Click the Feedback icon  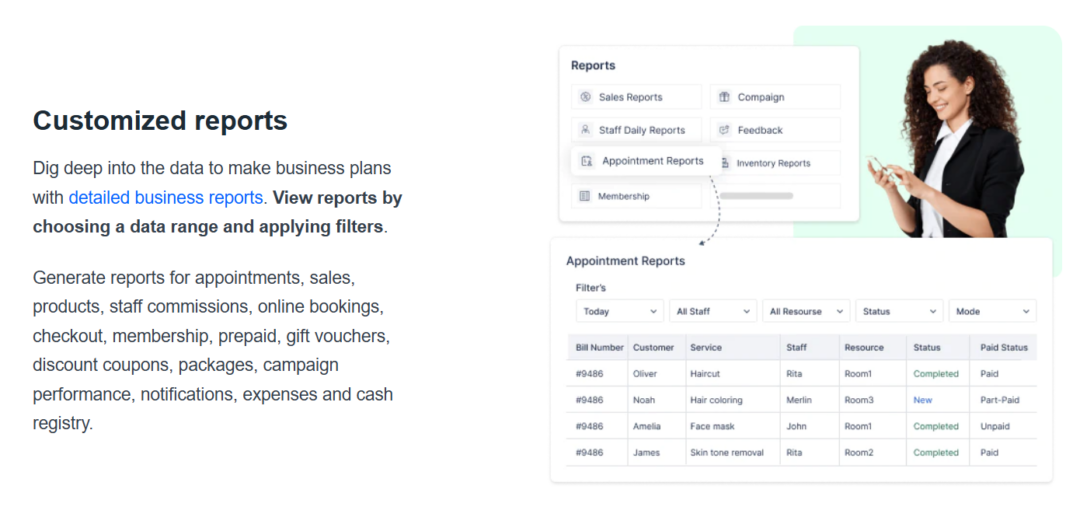(725, 130)
